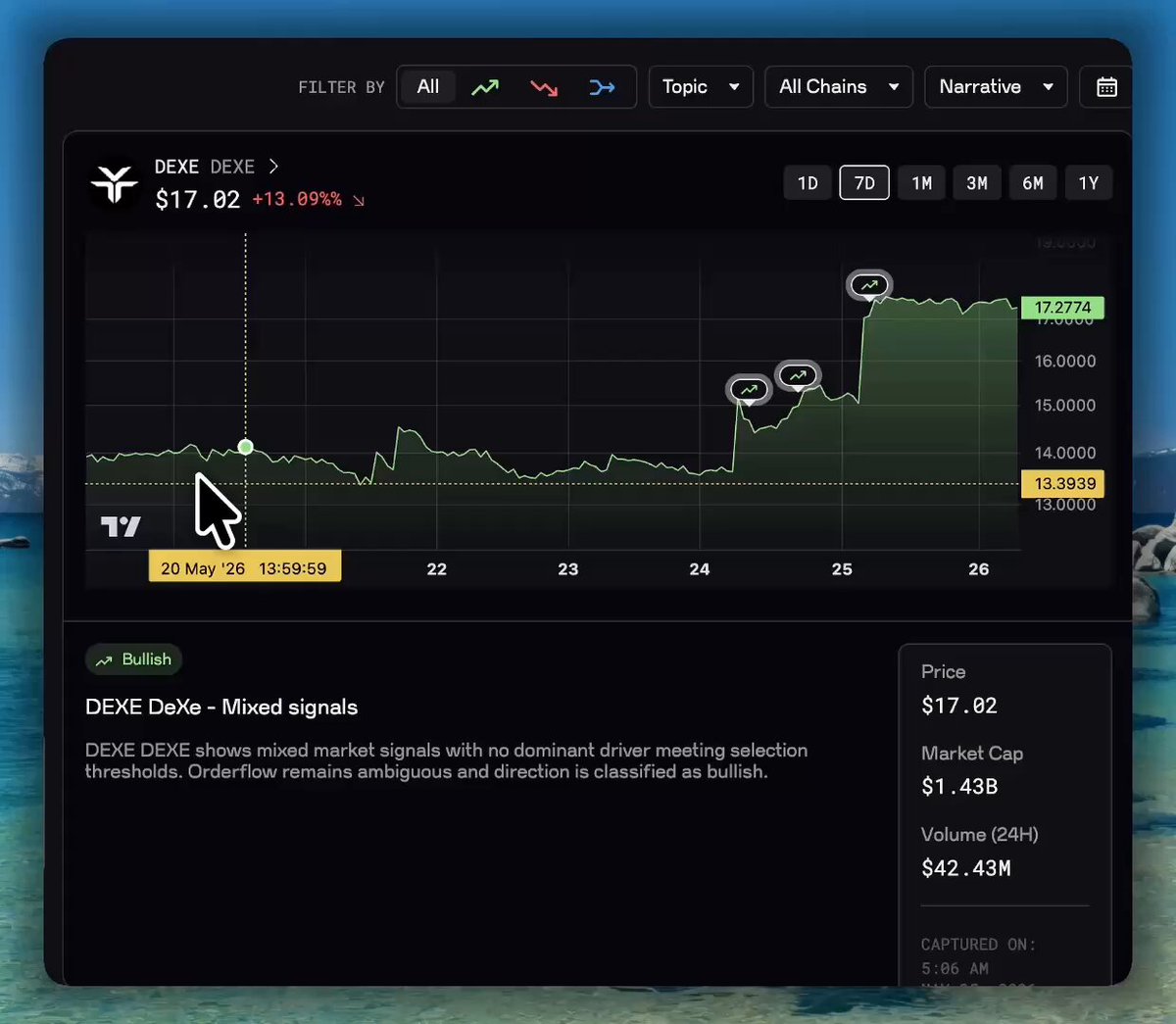Click the 14.0000 price axis label

tap(1065, 453)
